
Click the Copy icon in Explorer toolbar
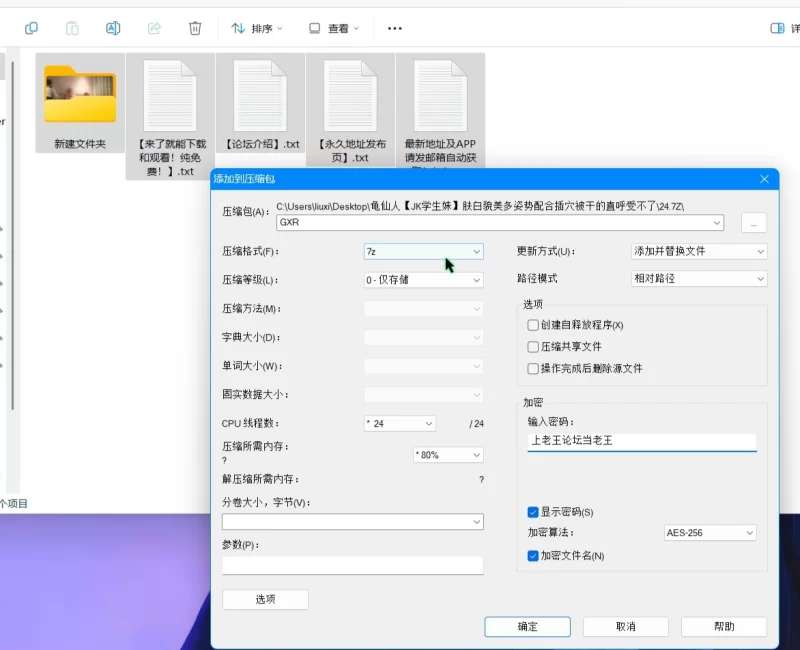31,28
